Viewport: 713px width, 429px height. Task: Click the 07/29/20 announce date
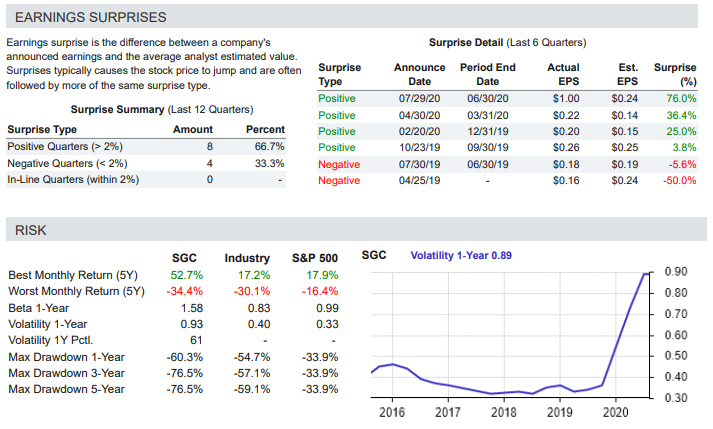[x=419, y=99]
